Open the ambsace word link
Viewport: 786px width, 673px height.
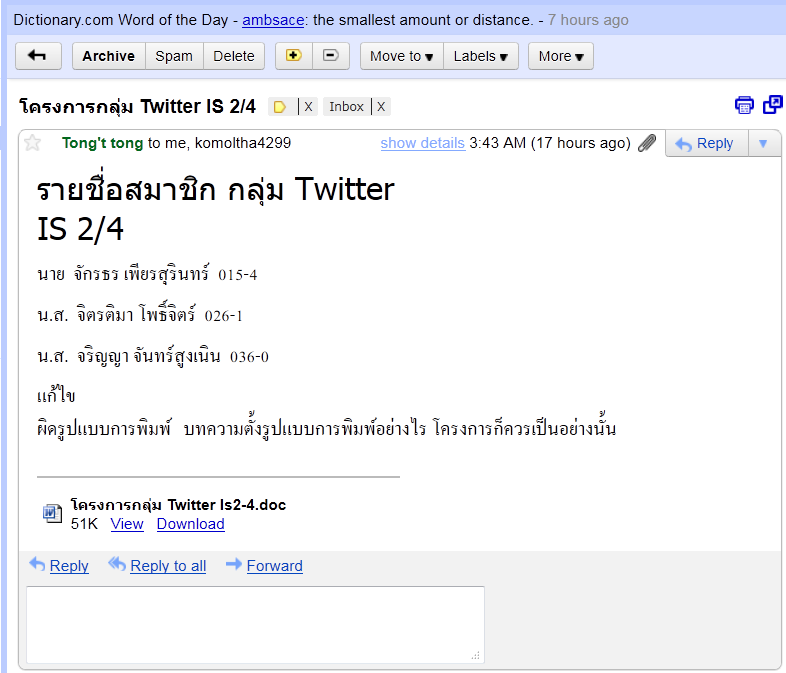point(273,20)
